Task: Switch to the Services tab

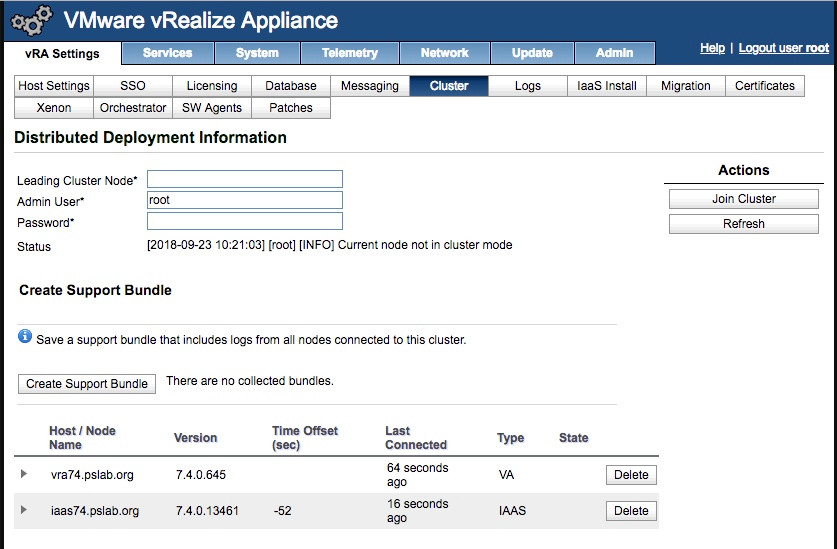Action: (168, 53)
